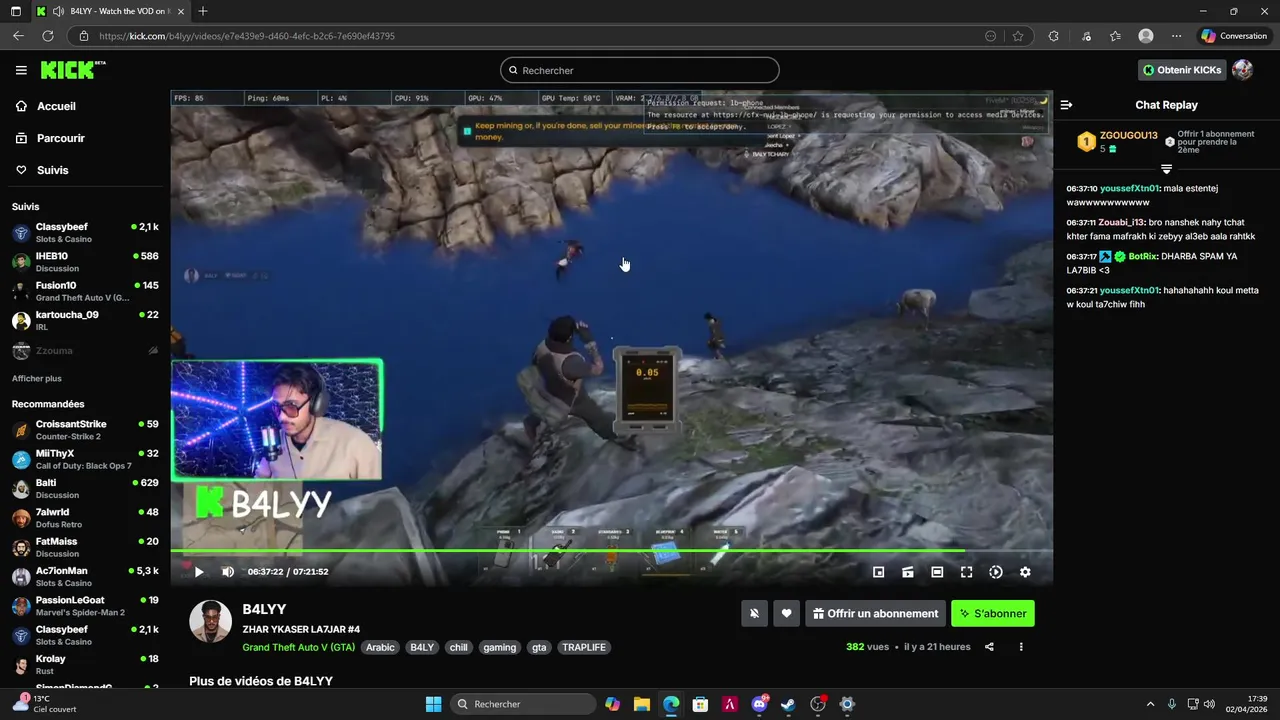This screenshot has height=720, width=1280.
Task: Click the green S'abonner button
Action: click(x=993, y=614)
